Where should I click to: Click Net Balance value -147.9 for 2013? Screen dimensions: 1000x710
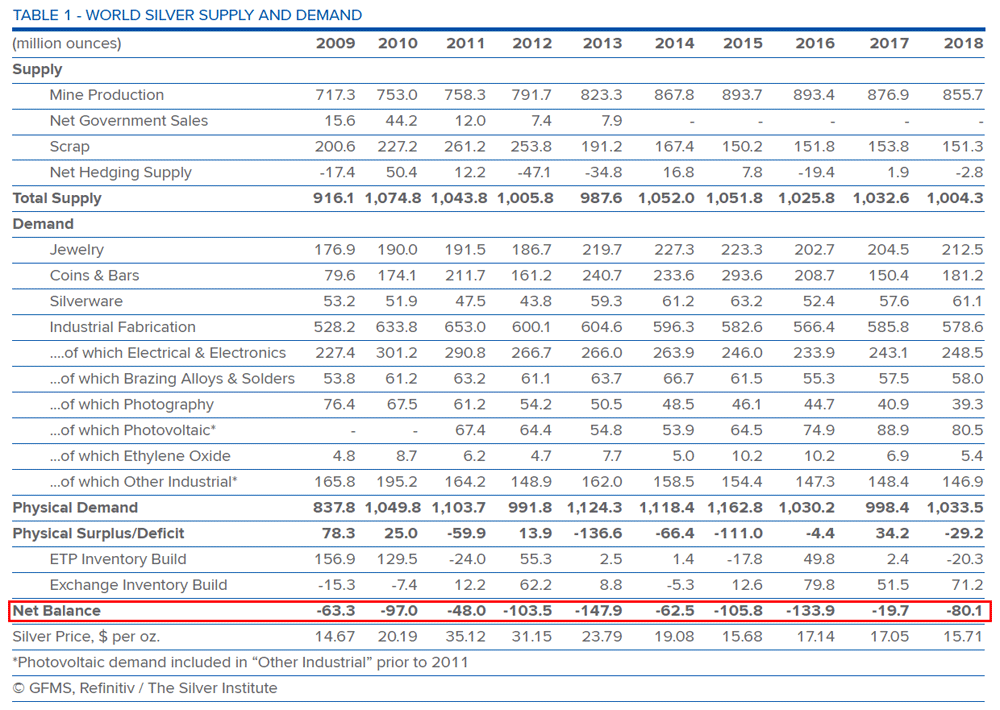click(600, 611)
